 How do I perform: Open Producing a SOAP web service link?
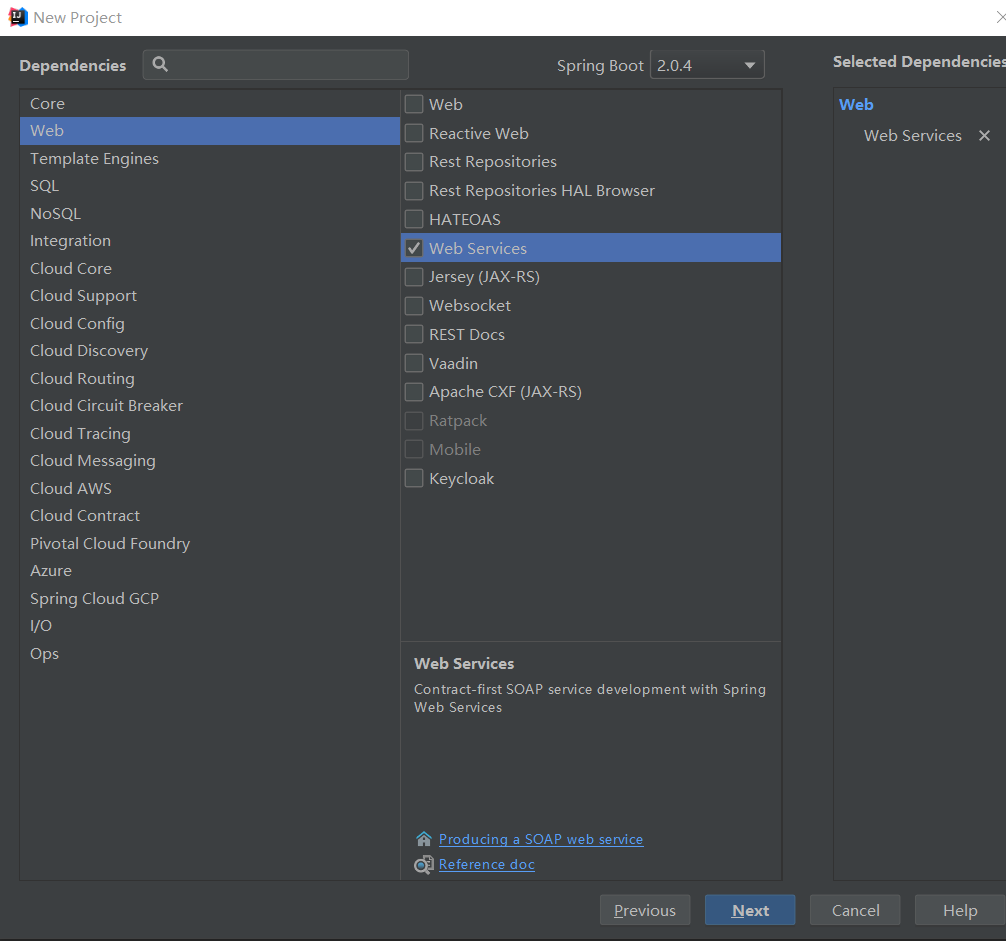point(541,839)
